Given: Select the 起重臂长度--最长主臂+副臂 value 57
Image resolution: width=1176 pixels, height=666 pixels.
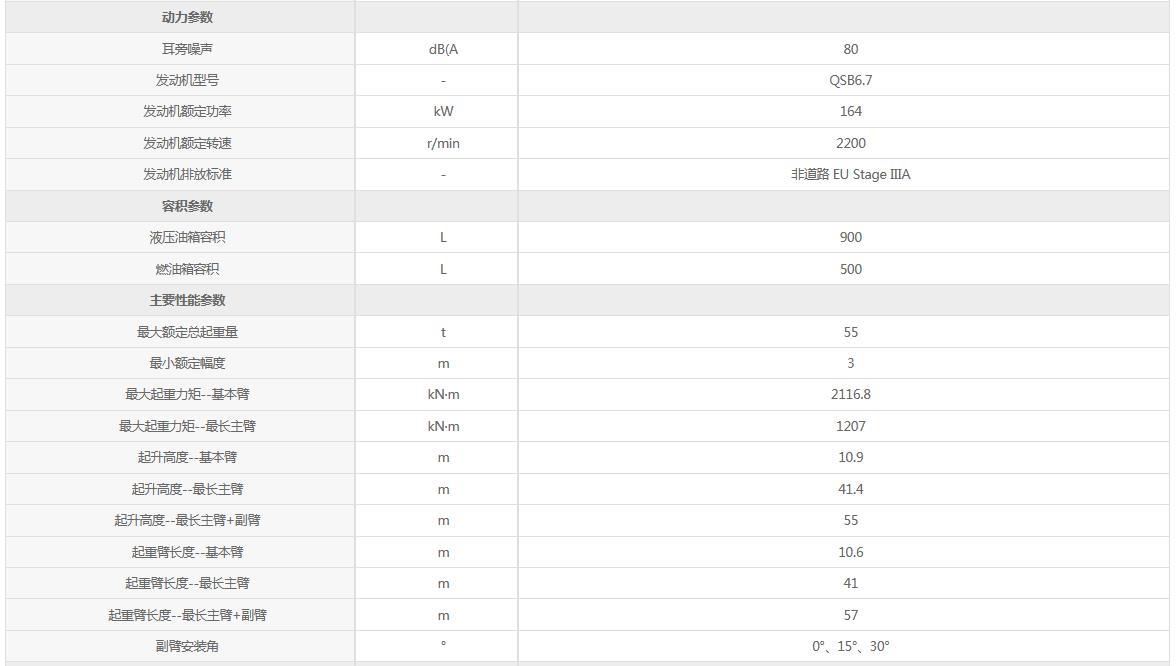Looking at the screenshot, I should tap(850, 615).
